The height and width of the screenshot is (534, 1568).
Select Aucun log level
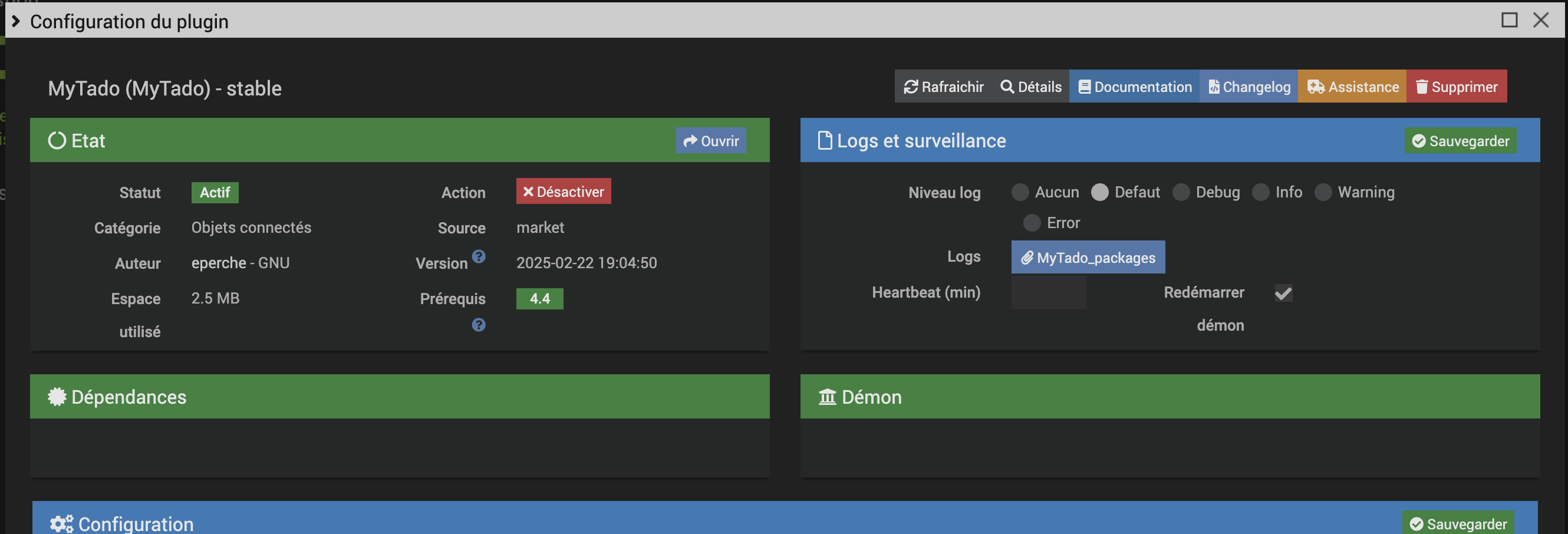click(x=1020, y=192)
